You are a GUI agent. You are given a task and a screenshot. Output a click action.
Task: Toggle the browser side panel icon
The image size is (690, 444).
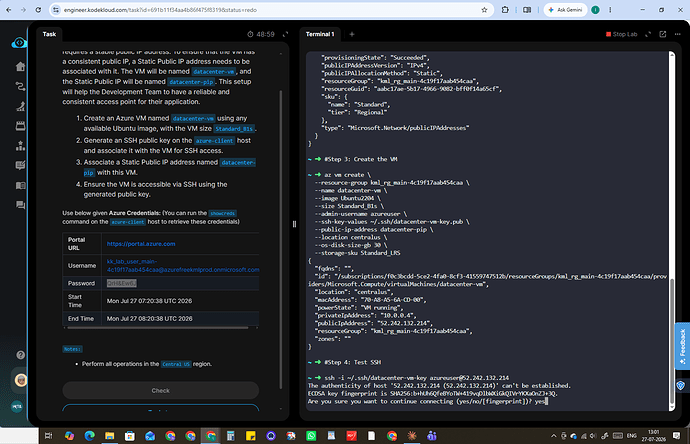click(x=527, y=10)
